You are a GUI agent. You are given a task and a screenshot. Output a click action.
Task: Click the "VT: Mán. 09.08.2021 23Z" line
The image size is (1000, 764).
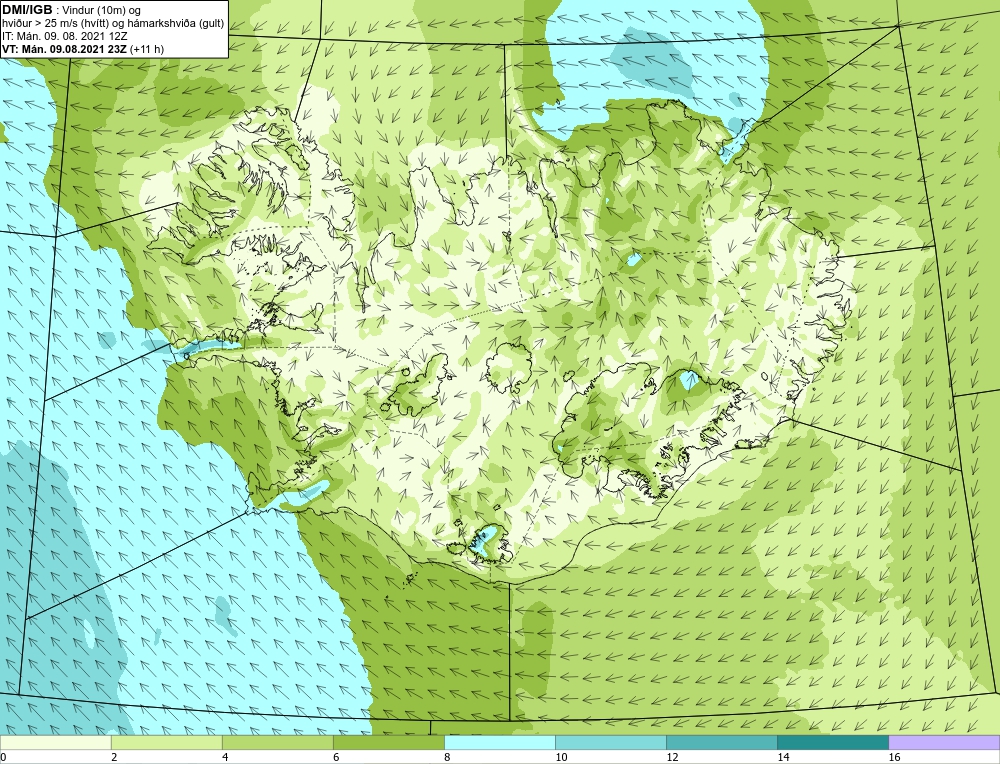click(64, 49)
